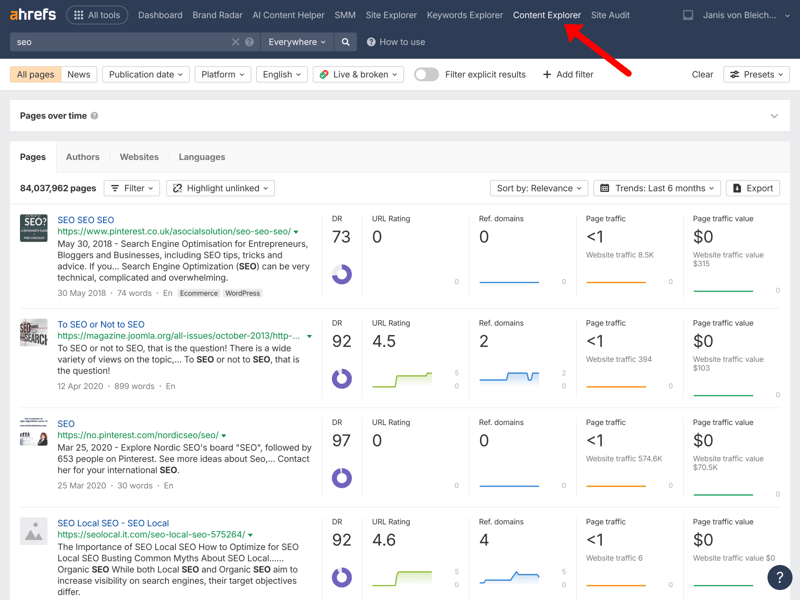Open 'To SEO or Not to SEO' link
This screenshot has height=600, width=800.
click(x=101, y=324)
